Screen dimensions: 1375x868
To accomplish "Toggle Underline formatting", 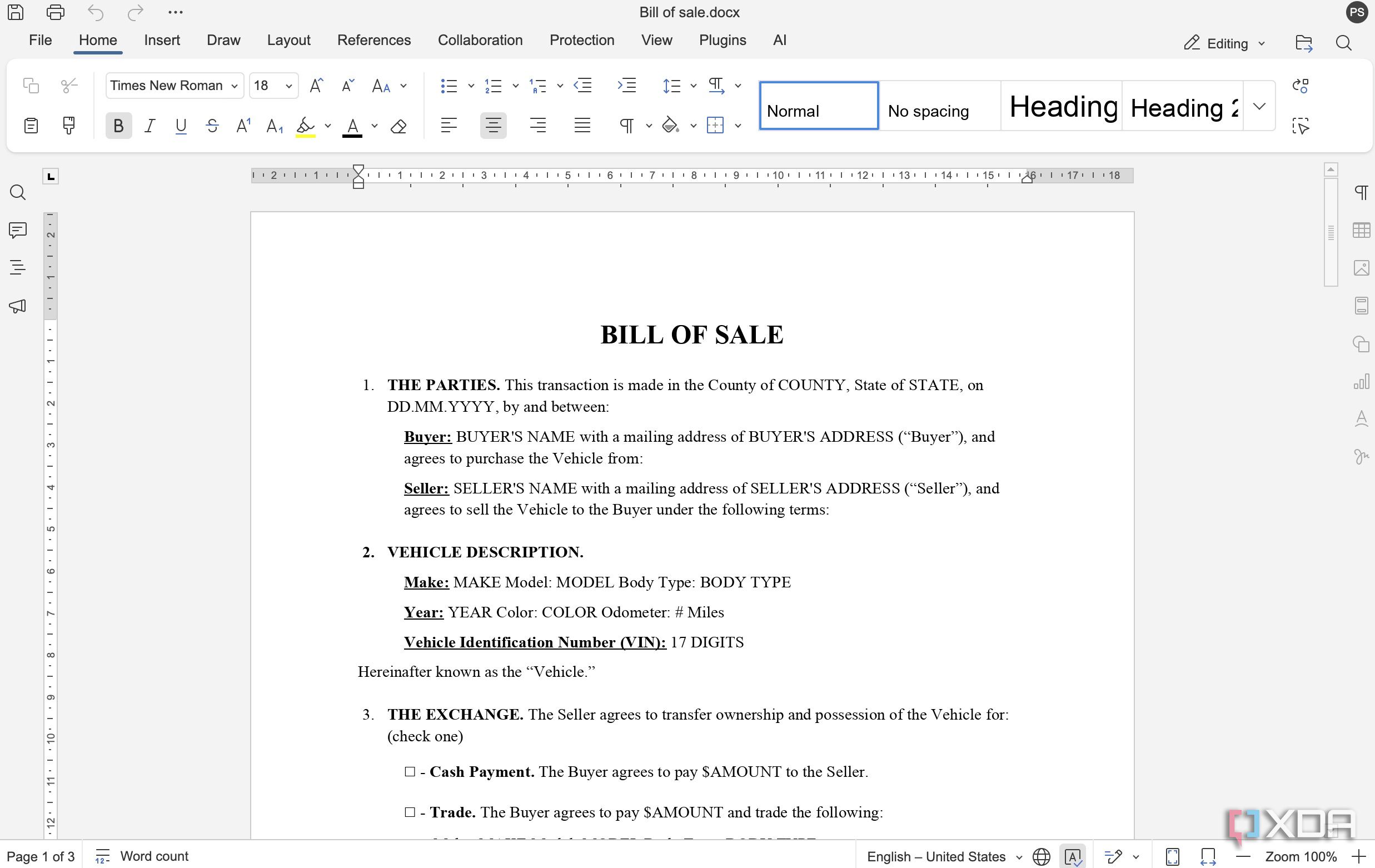I will click(x=181, y=126).
